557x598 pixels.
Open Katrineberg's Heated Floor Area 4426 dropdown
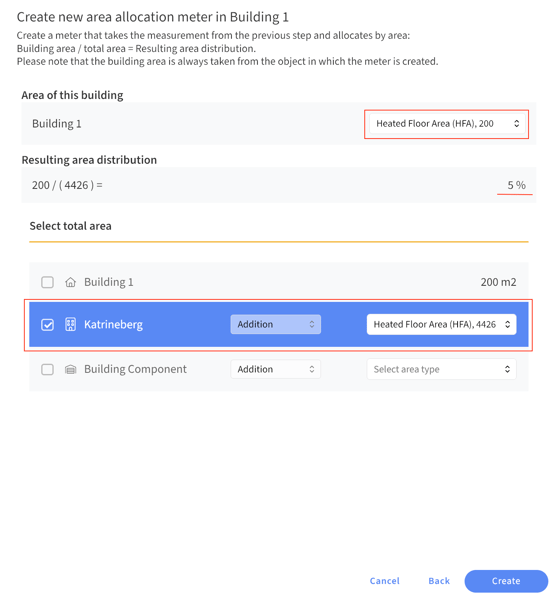[441, 324]
